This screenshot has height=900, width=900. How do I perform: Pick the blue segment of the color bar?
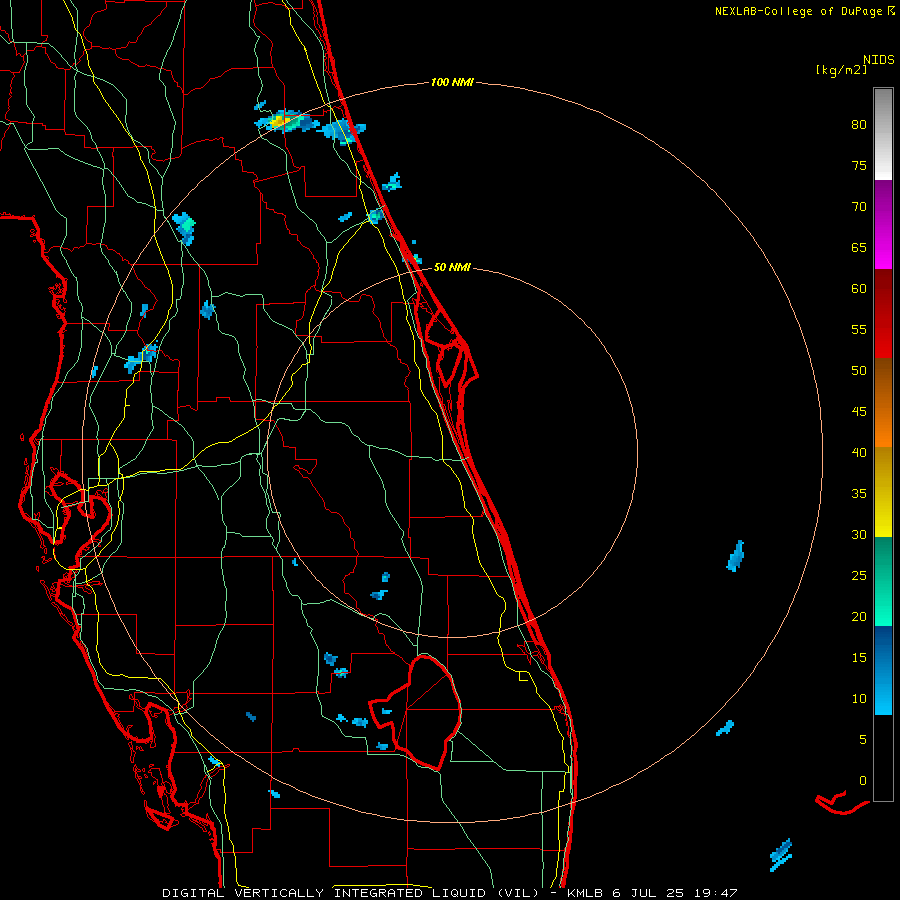(883, 670)
